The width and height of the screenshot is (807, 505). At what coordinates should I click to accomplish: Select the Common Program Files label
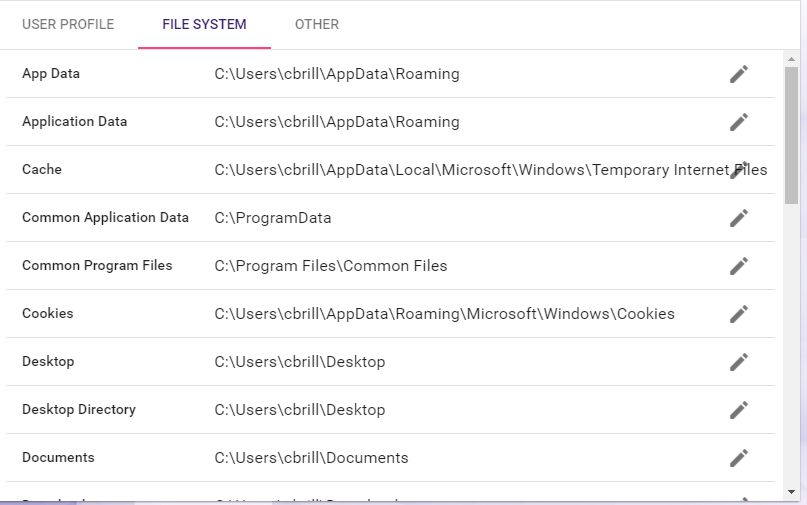[x=97, y=266]
